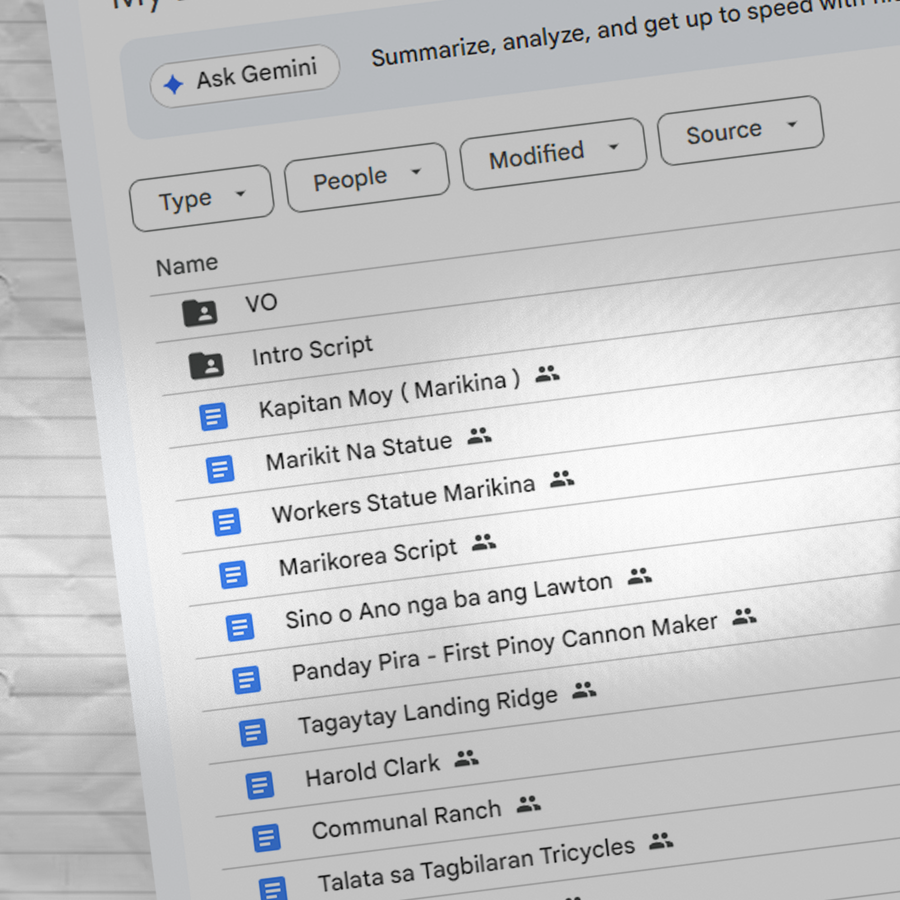Viewport: 900px width, 900px height.
Task: Click the Ask Gemini sparkle icon
Action: [x=173, y=84]
